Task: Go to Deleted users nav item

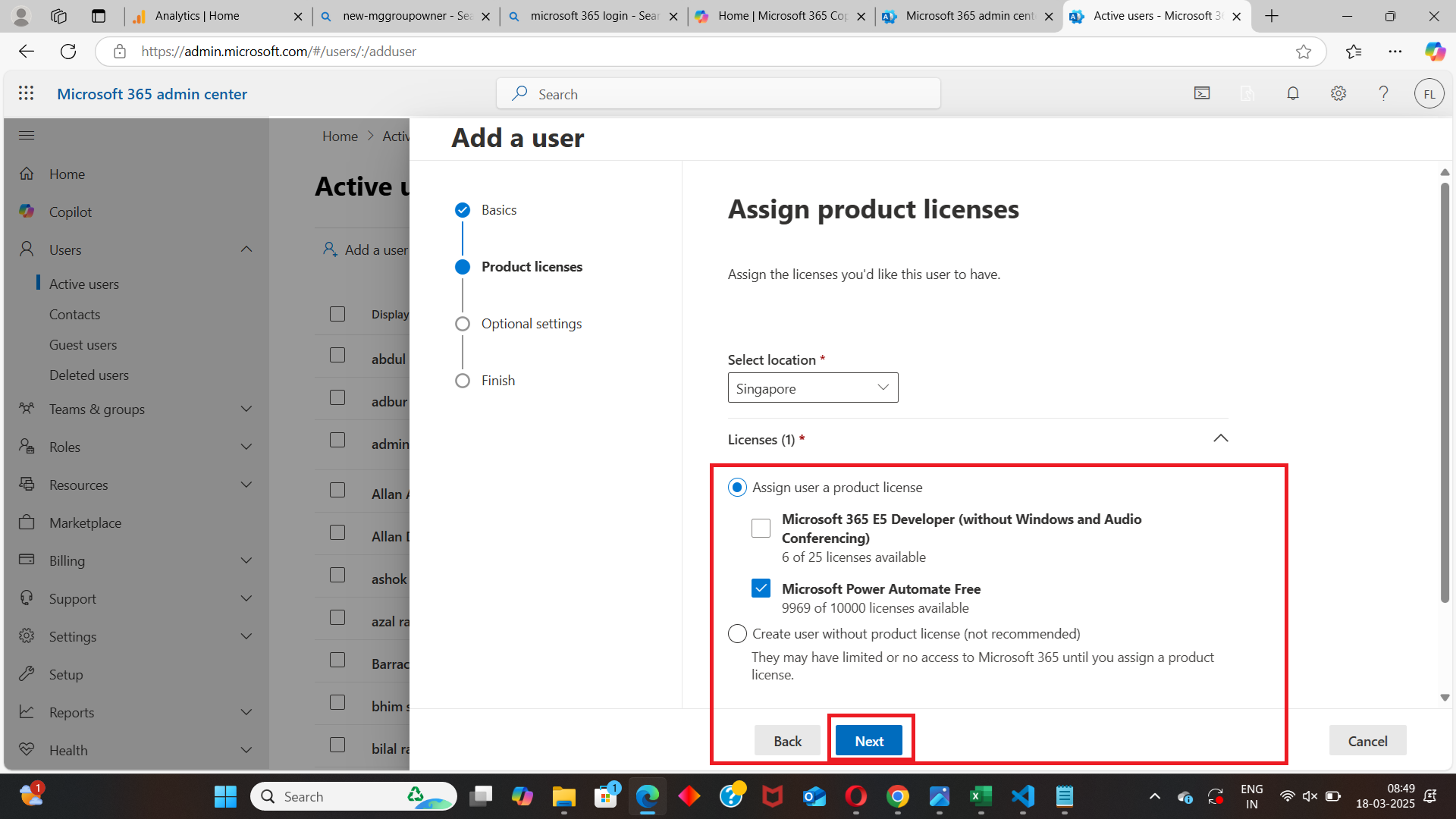Action: [89, 375]
